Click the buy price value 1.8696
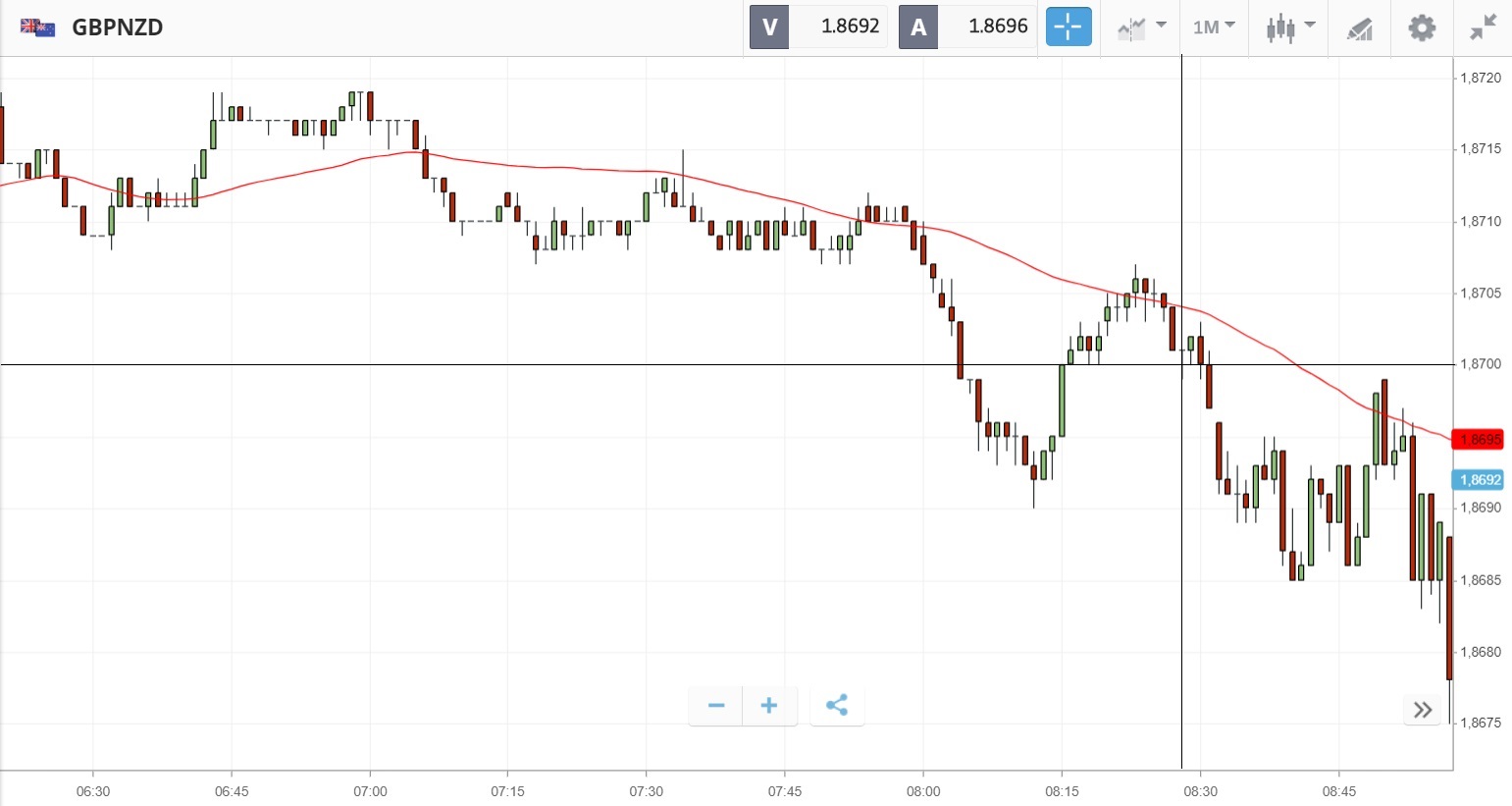Image resolution: width=1512 pixels, height=806 pixels. coord(998,27)
